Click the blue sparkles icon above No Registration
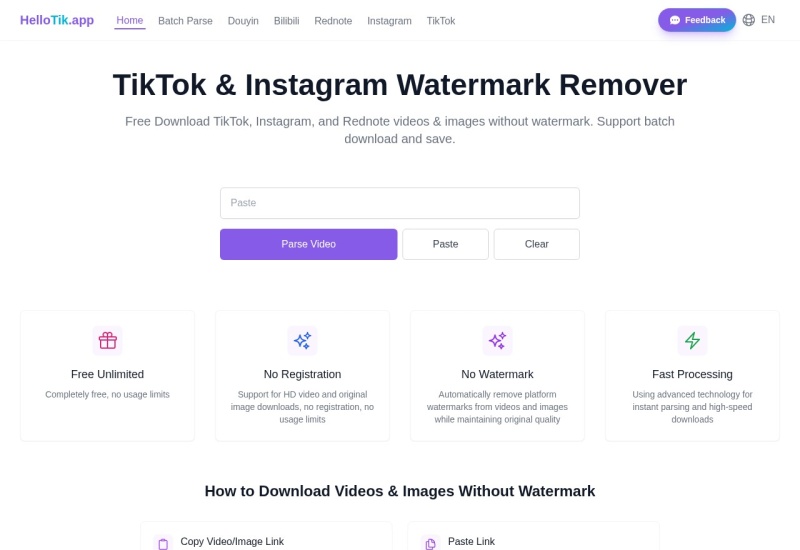The image size is (800, 550). [x=302, y=340]
